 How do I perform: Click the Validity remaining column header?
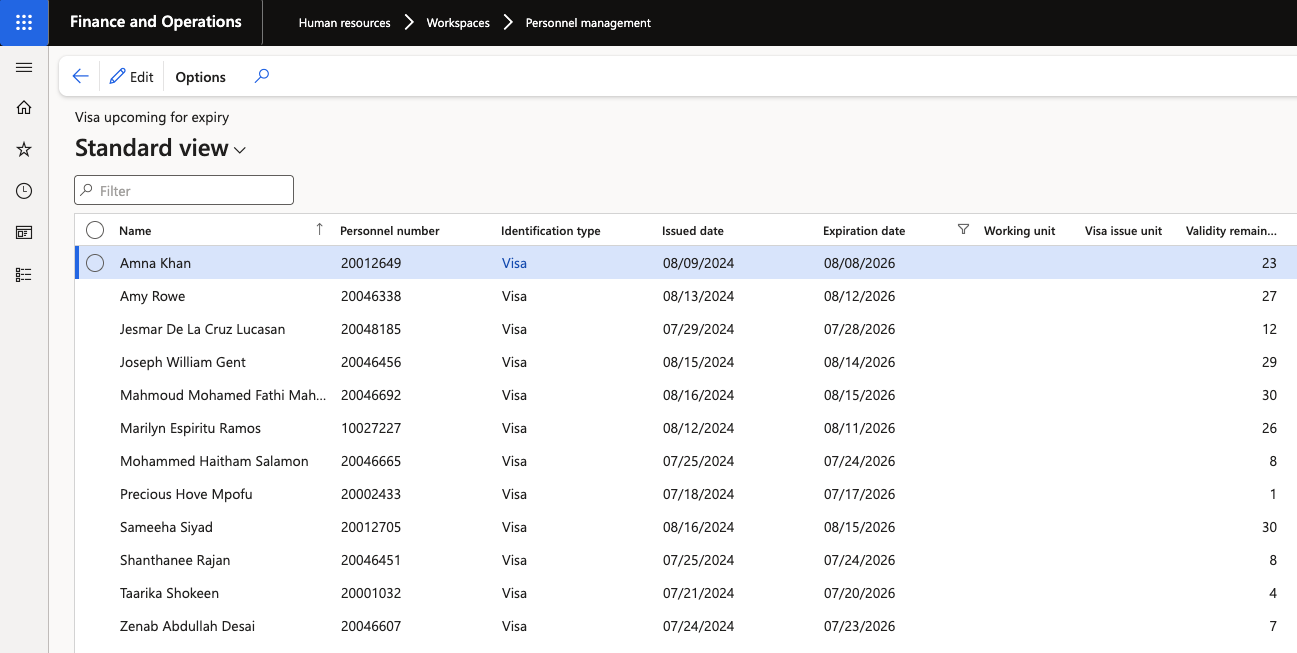[1231, 231]
